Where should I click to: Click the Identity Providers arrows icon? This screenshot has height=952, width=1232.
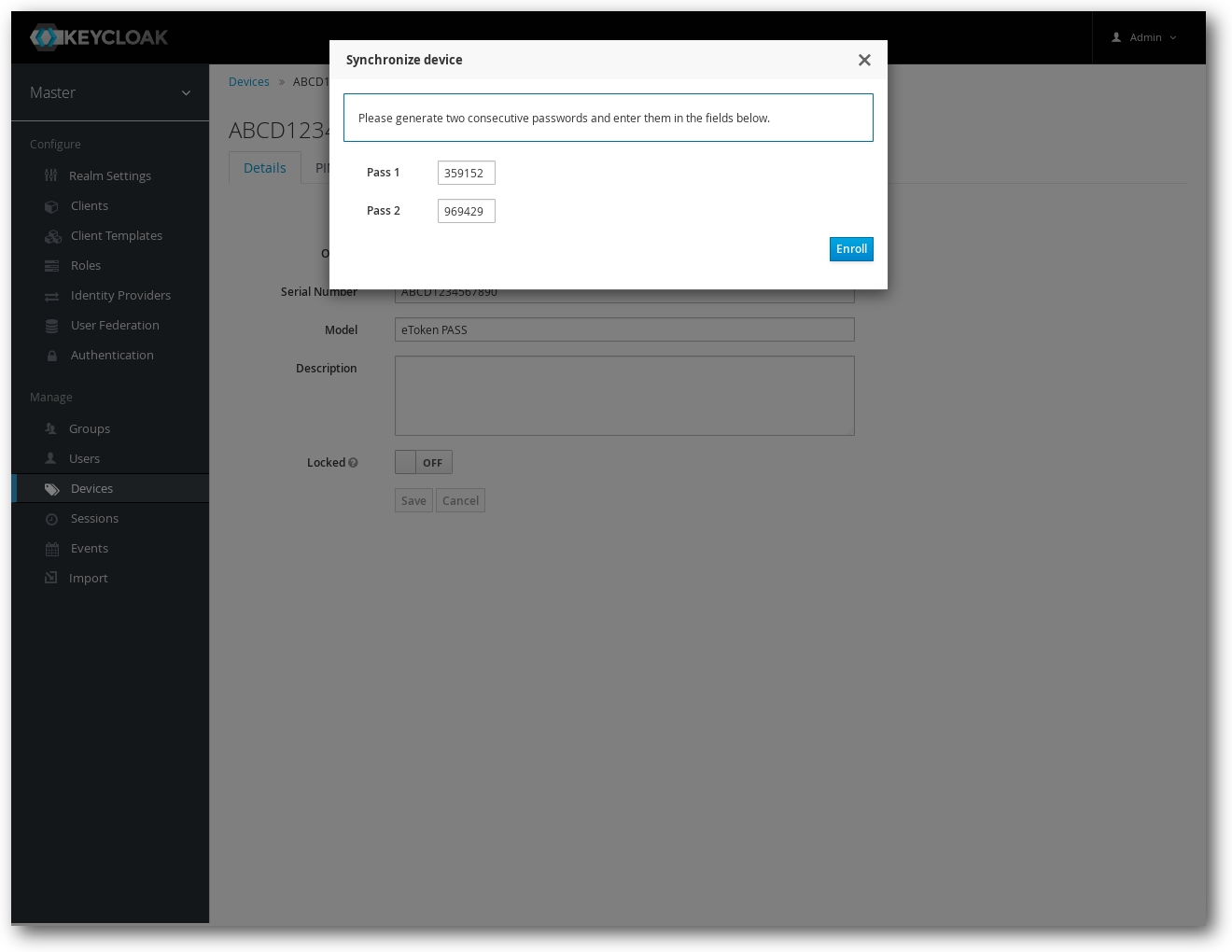pos(52,296)
